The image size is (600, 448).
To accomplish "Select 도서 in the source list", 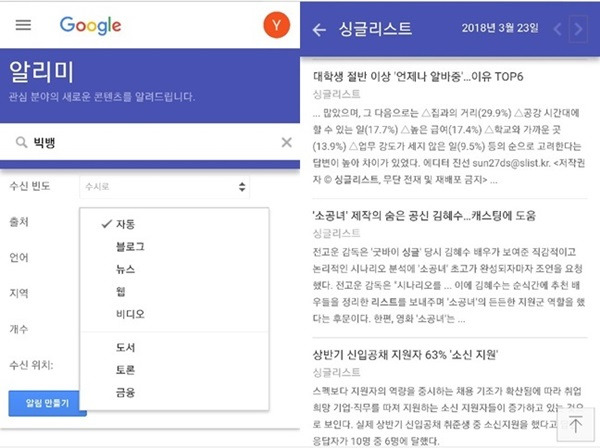I will pyautogui.click(x=126, y=347).
